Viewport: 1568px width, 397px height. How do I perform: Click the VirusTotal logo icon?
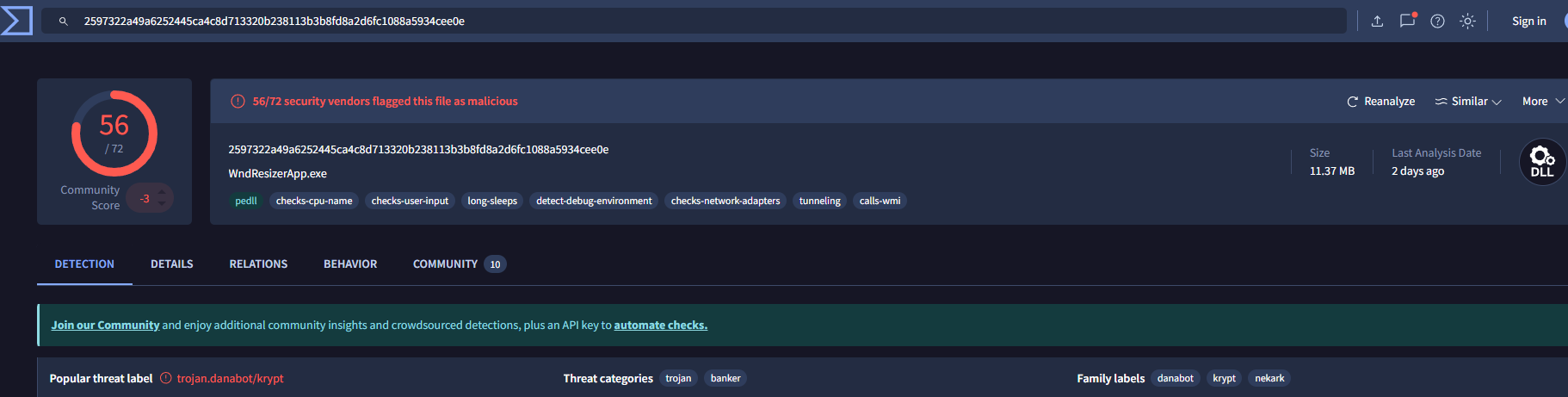pyautogui.click(x=16, y=21)
